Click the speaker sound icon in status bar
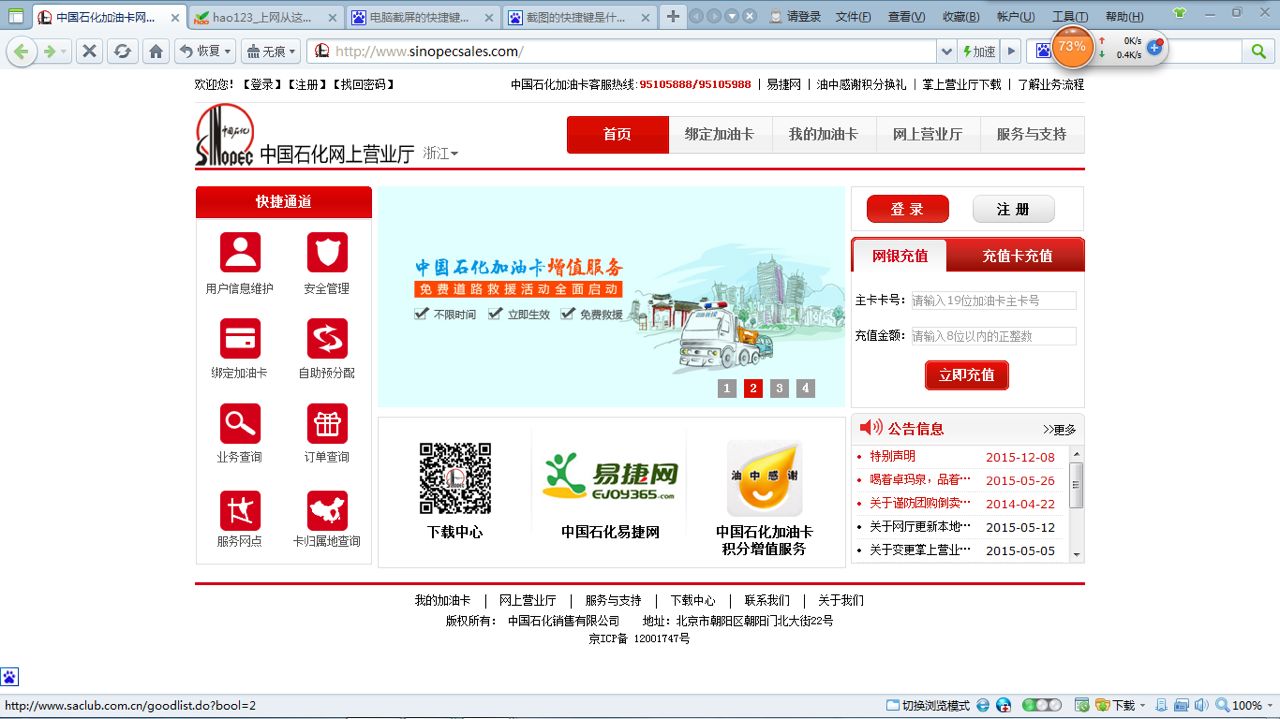Image resolution: width=1280 pixels, height=719 pixels. click(x=1202, y=705)
